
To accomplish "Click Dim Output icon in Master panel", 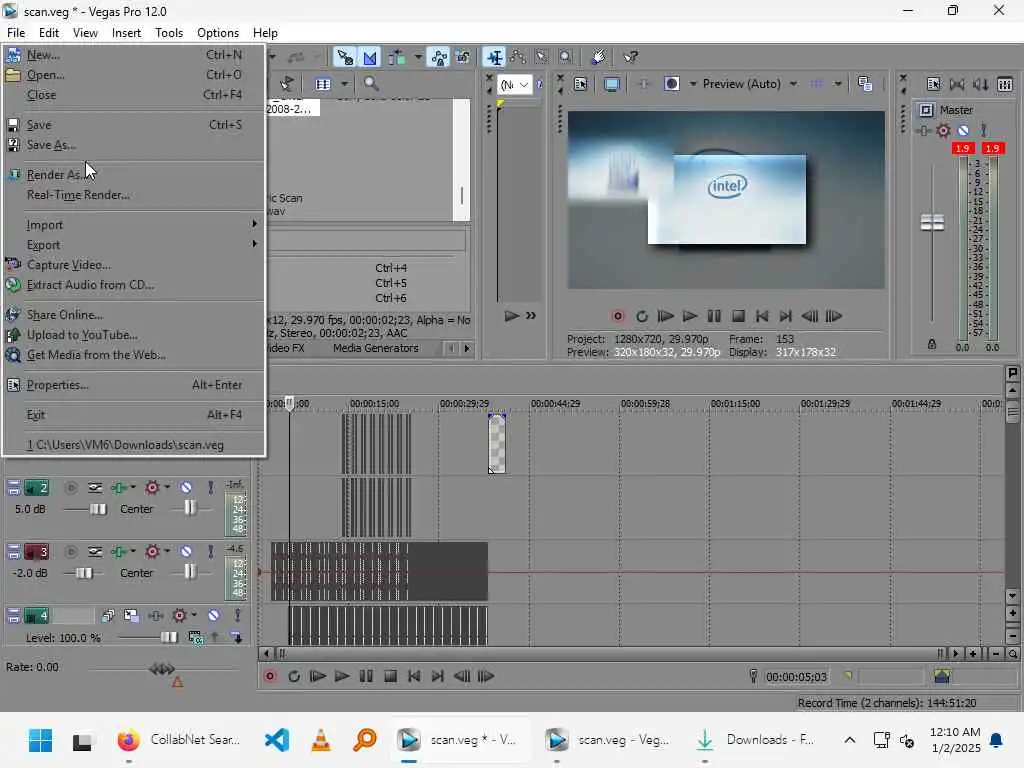I will pyautogui.click(x=980, y=84).
